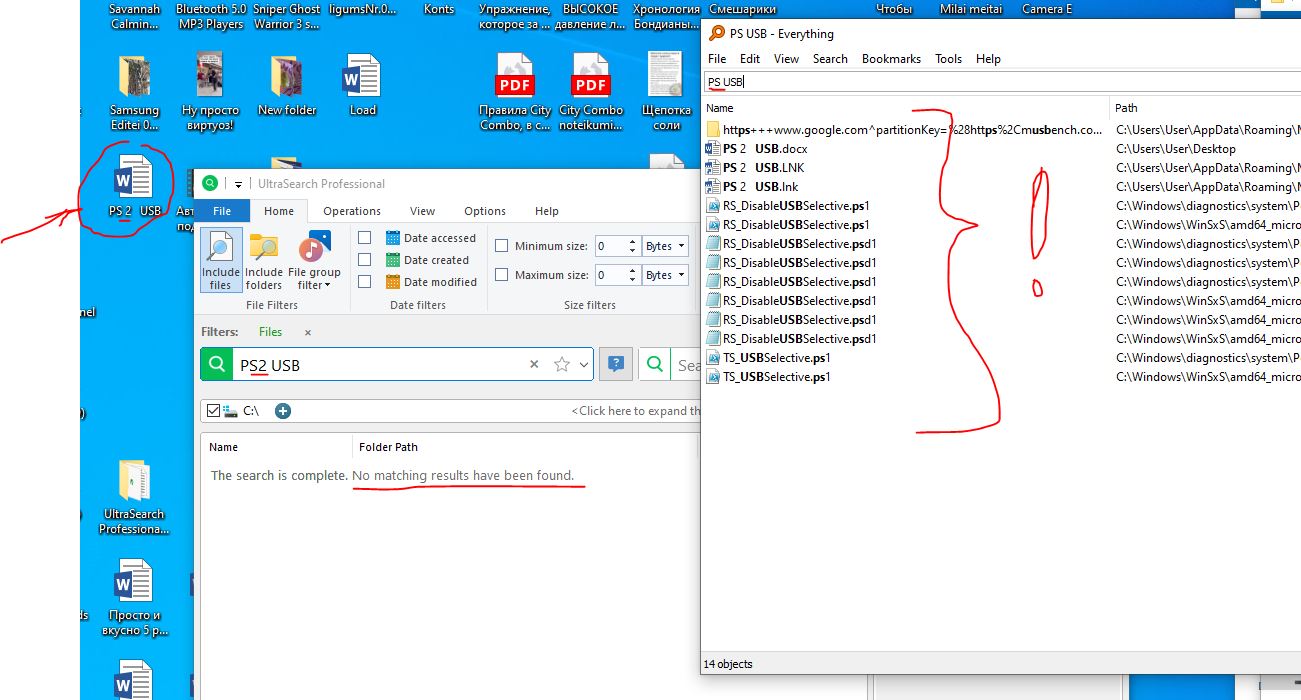Expand the search history dropdown arrow in UltraSearch
Image resolution: width=1301 pixels, height=700 pixels.
tap(584, 365)
